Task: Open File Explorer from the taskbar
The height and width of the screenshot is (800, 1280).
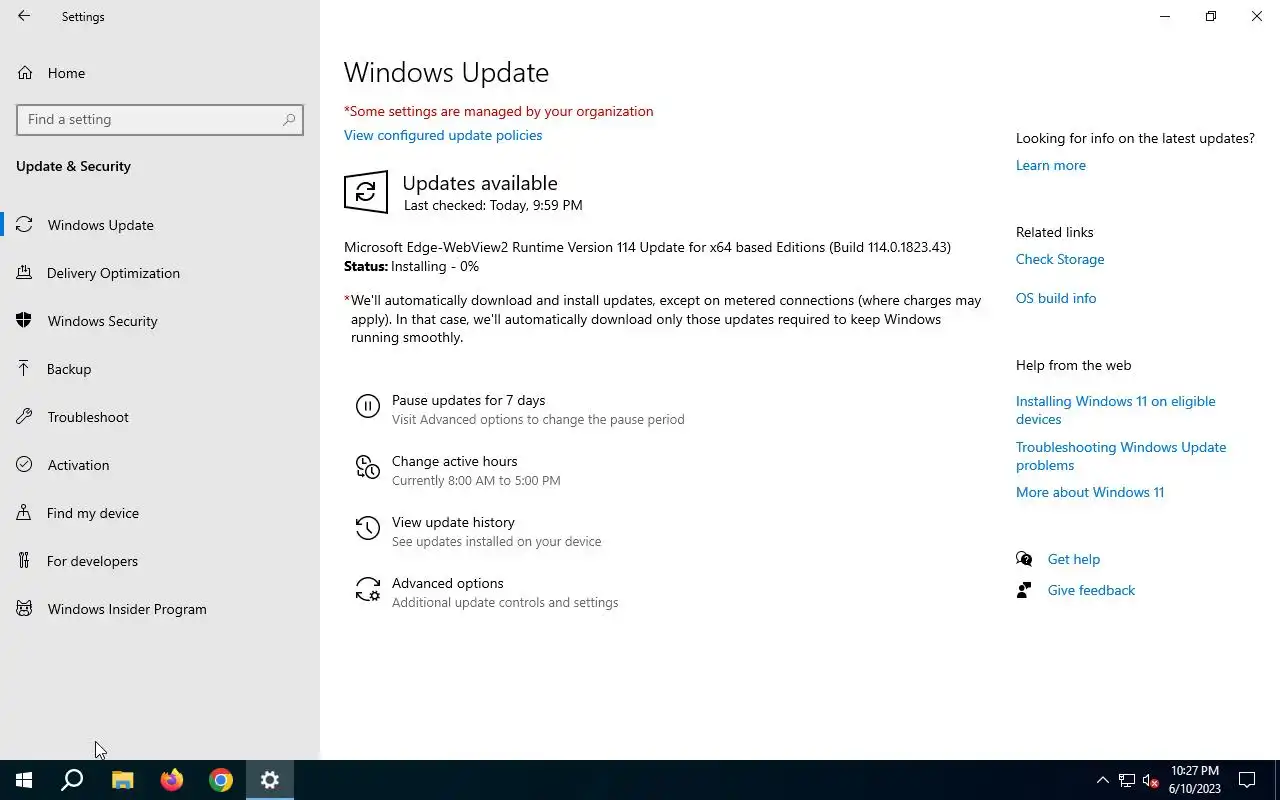Action: 122,780
